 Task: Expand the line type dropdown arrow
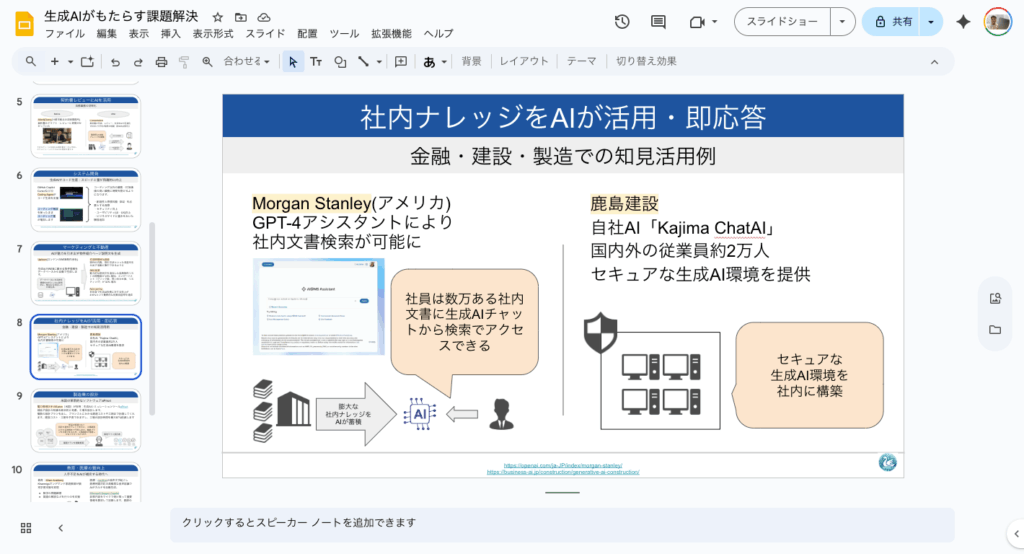pyautogui.click(x=379, y=62)
